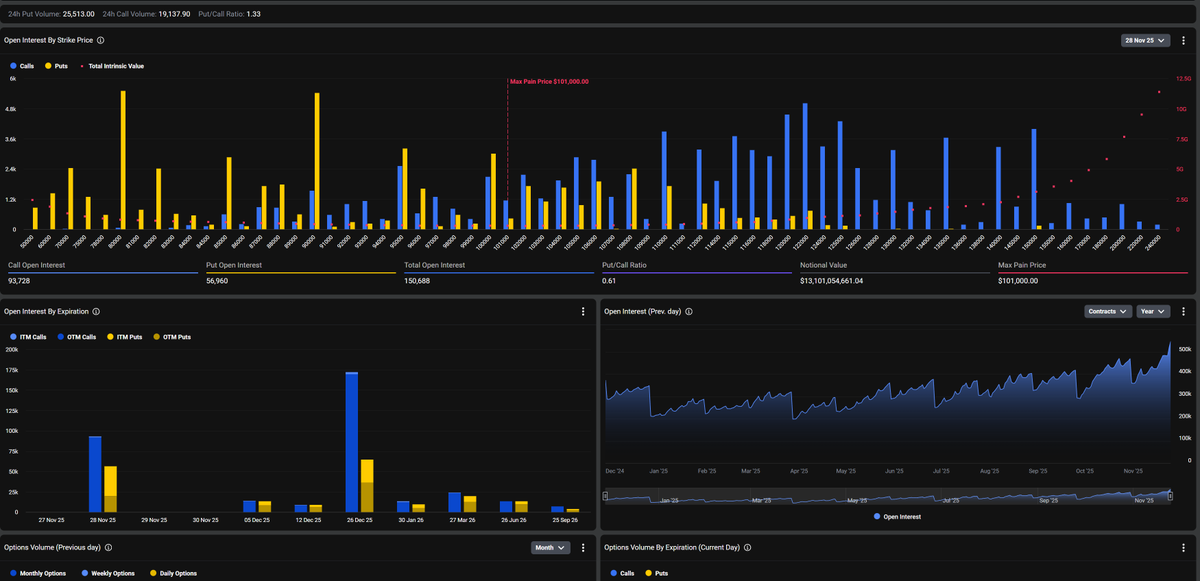Screen dimensions: 1200x581
Task: Open three-dot menu of Open Interest By Expiration
Action: [x=583, y=311]
